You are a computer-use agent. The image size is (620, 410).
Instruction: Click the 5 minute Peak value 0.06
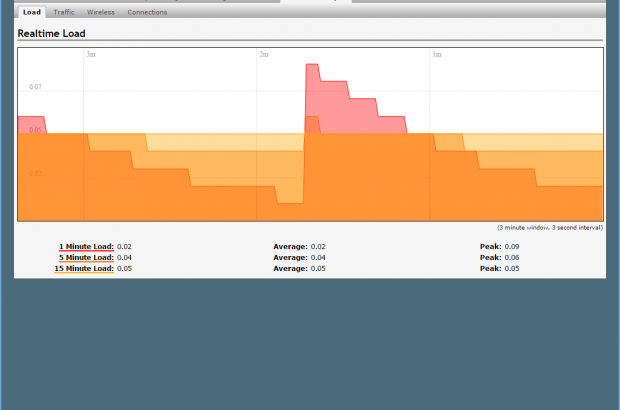pyautogui.click(x=512, y=257)
